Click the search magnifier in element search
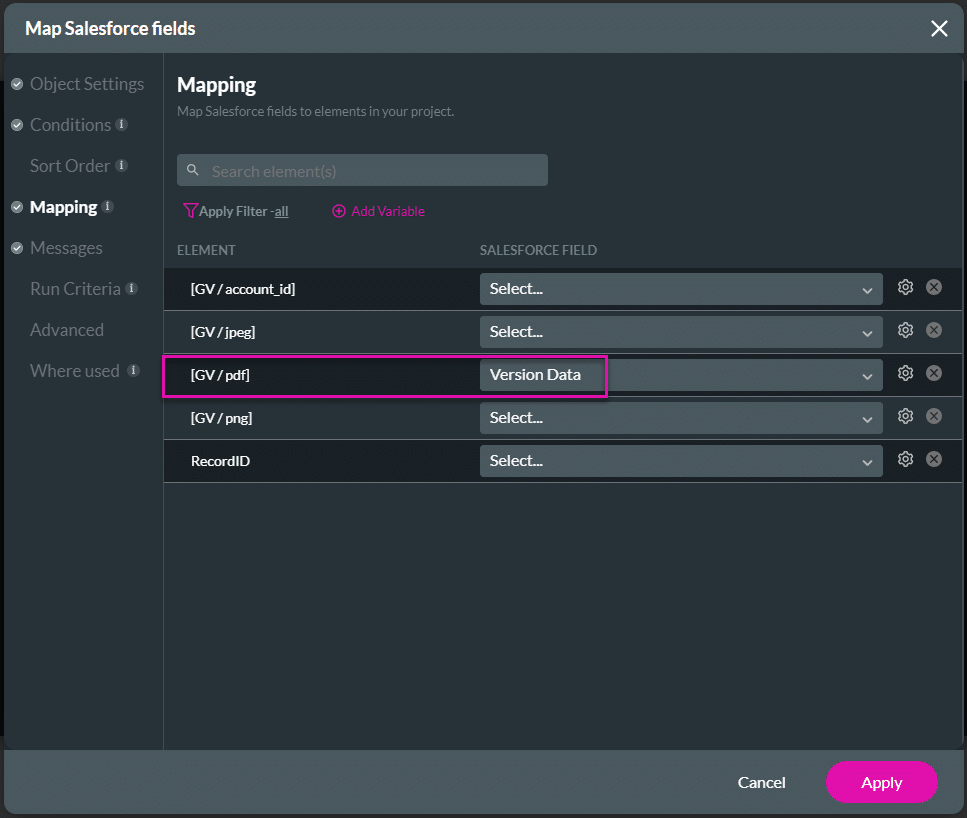This screenshot has width=967, height=818. [193, 169]
